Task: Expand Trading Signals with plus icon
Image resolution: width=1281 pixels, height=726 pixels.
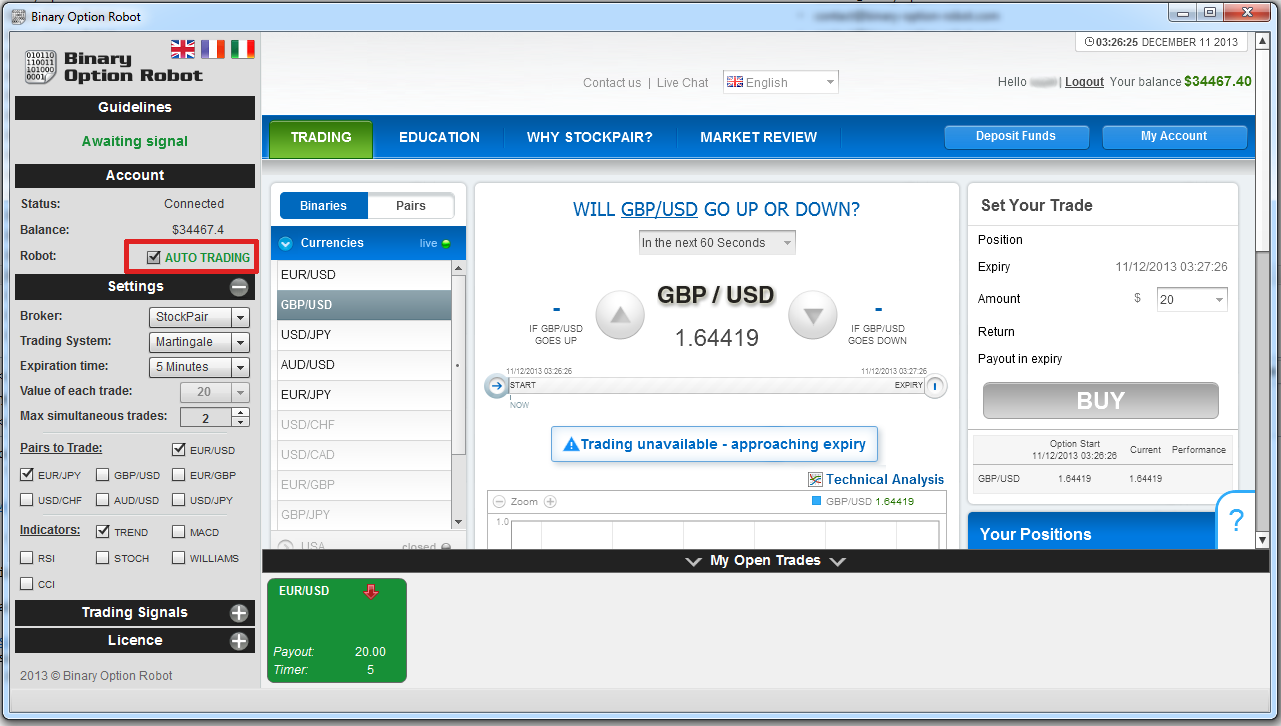Action: click(x=239, y=613)
